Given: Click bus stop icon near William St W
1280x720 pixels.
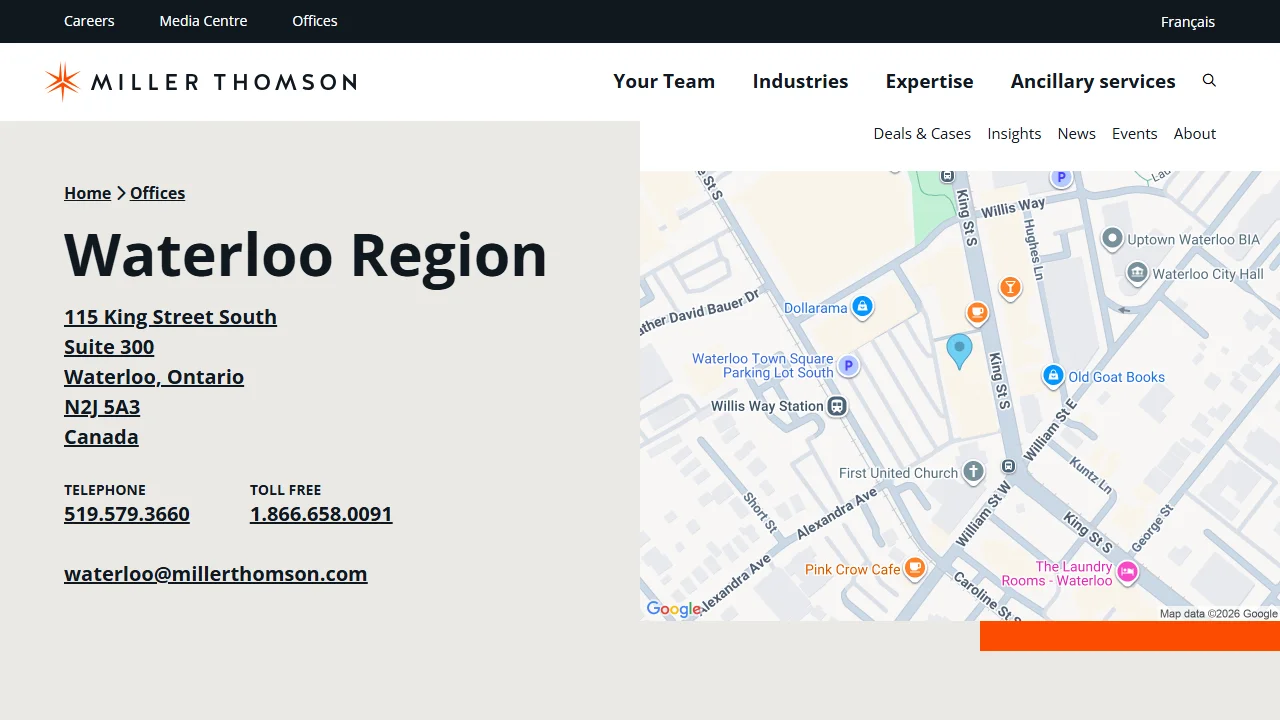Looking at the screenshot, I should pyautogui.click(x=1009, y=466).
